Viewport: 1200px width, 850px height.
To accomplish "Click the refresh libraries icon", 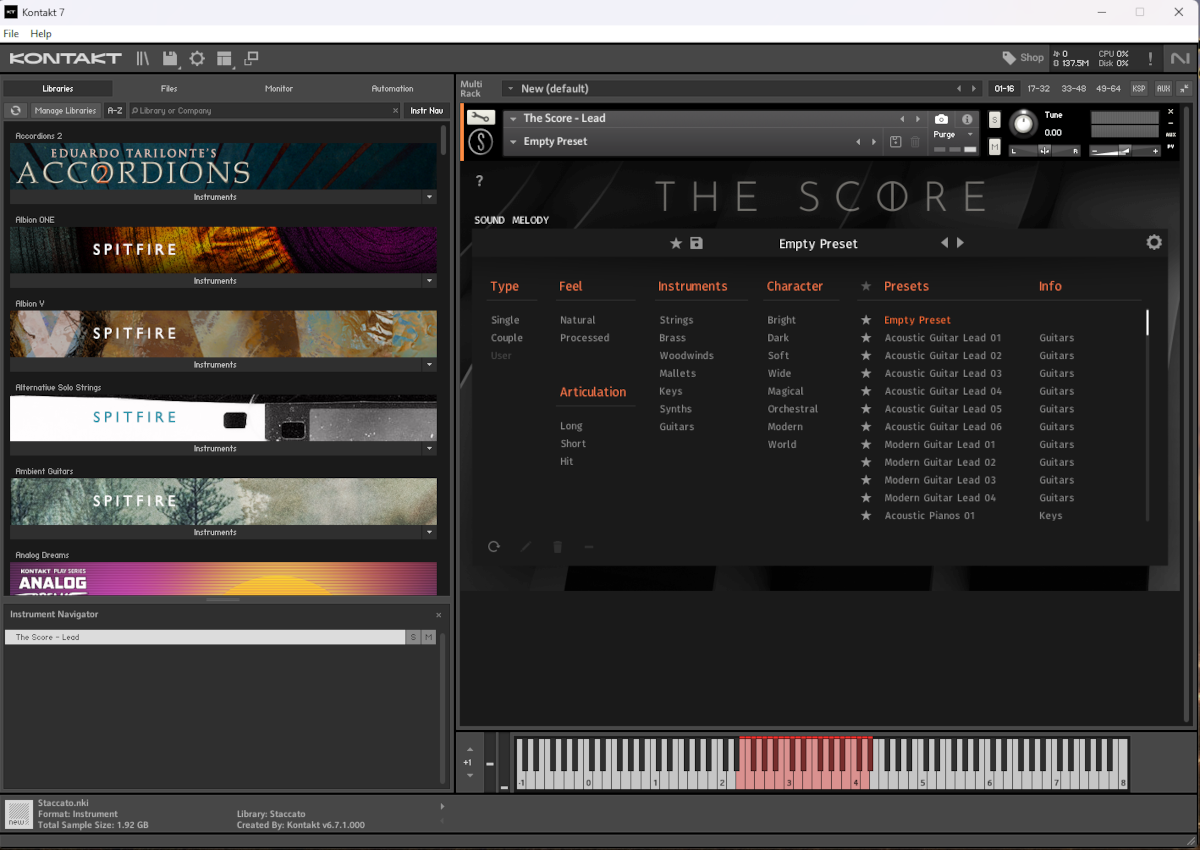I will (x=16, y=111).
